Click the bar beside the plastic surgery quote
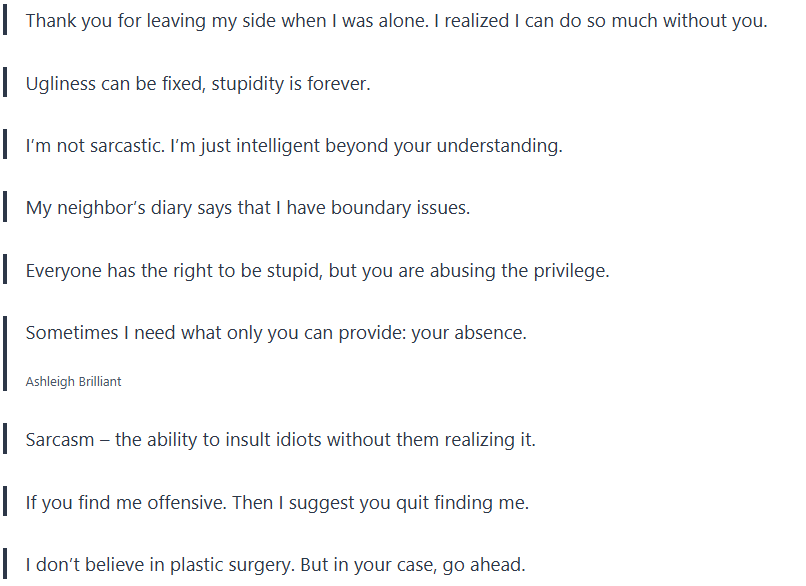This screenshot has width=806, height=586. [x=6, y=565]
